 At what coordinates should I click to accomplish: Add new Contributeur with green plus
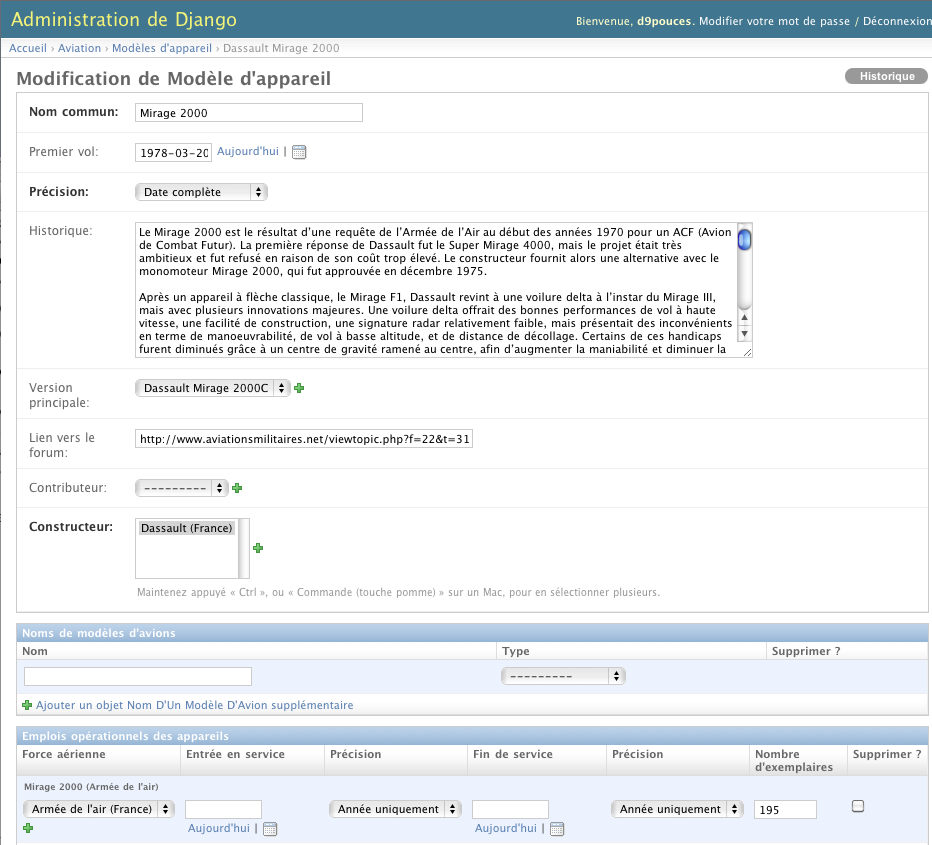click(x=237, y=488)
